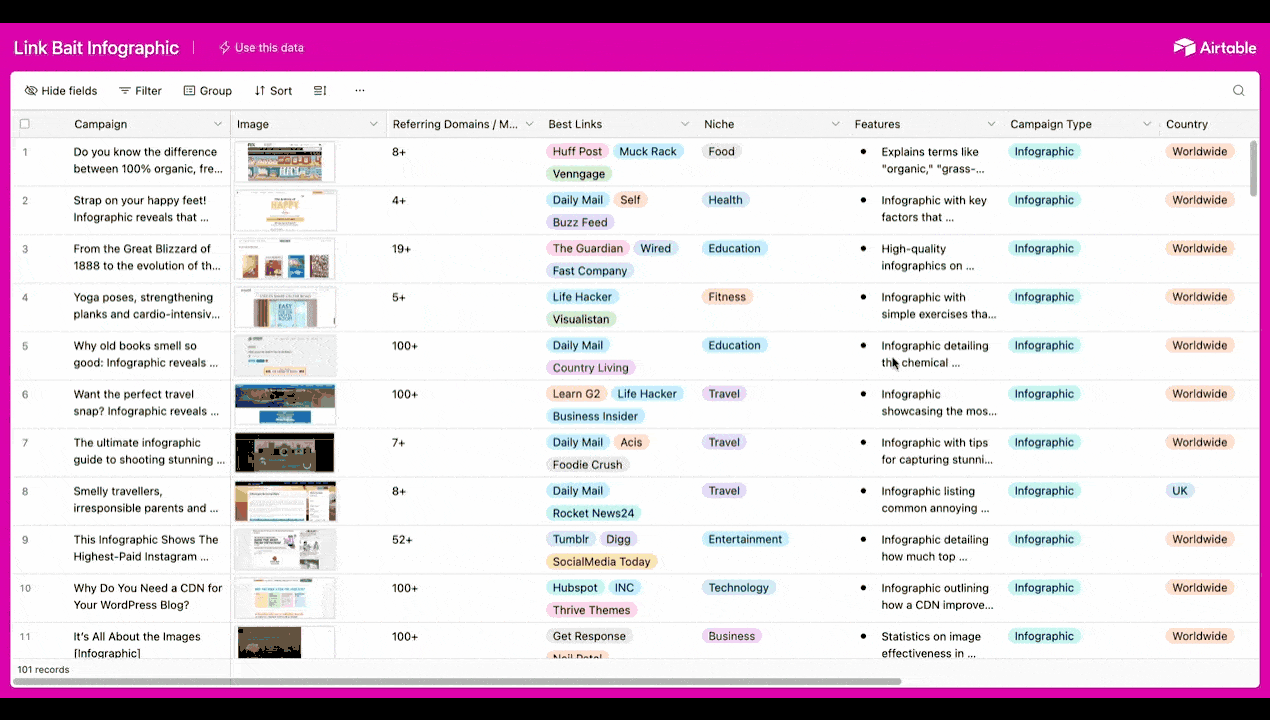Select campaign 'Why Do You Need a CDN'
The width and height of the screenshot is (1270, 720).
pyautogui.click(x=148, y=597)
